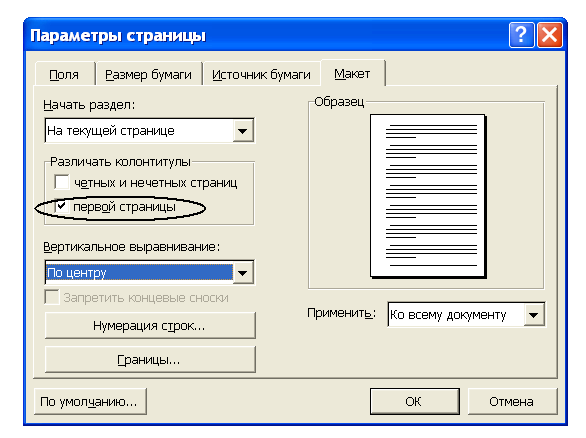Confirm with the OK button
Image resolution: width=586 pixels, height=438 pixels.
[414, 401]
